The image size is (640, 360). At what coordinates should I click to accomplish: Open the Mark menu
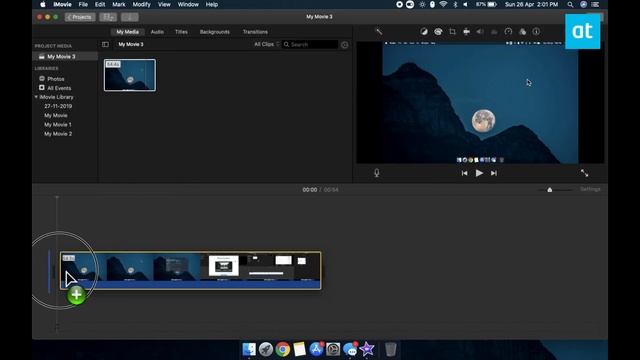[x=119, y=4]
